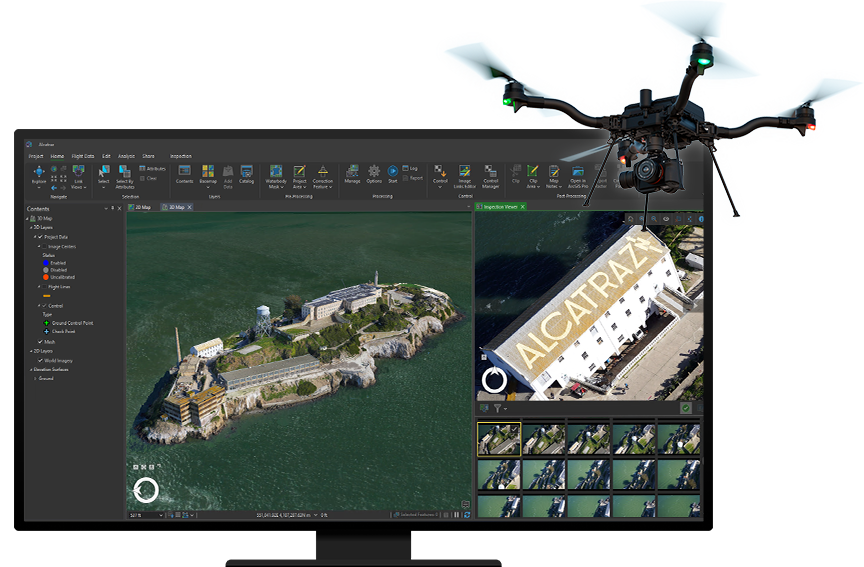
Task: Switch to the Edit ribbon tab
Action: (x=106, y=156)
